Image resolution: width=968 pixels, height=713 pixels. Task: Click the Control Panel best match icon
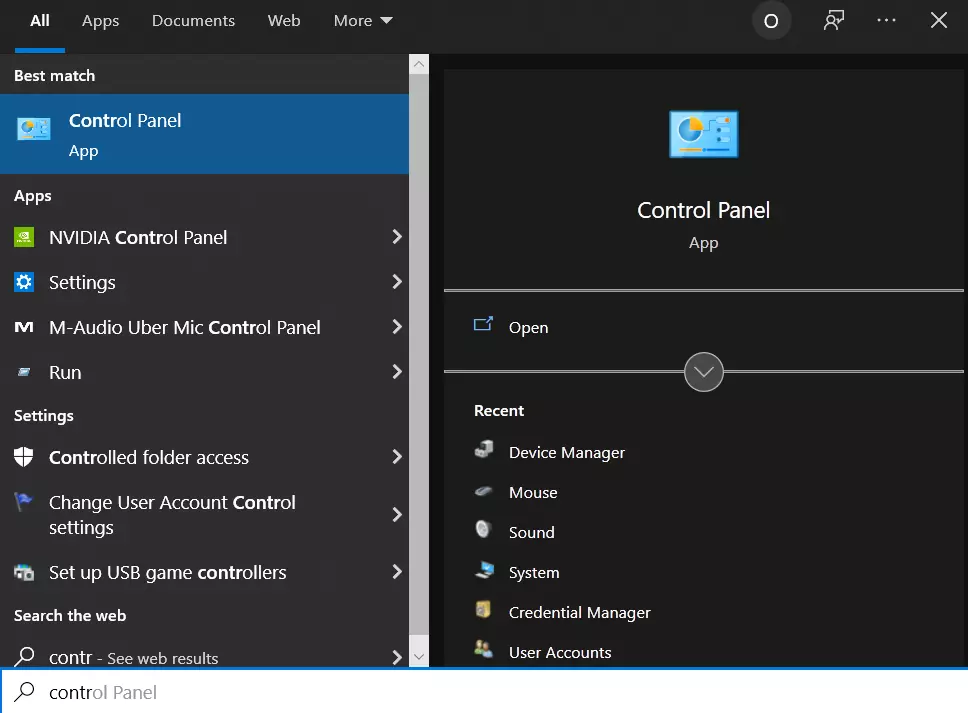point(33,129)
